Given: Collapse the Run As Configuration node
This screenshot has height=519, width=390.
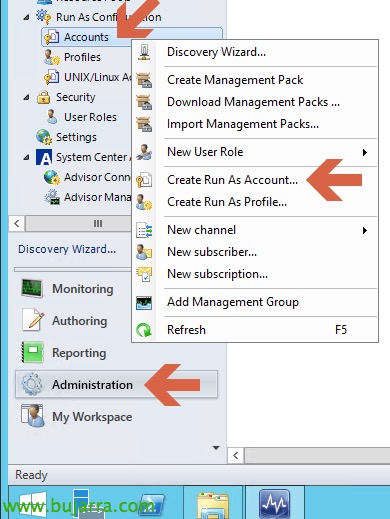Looking at the screenshot, I should point(26,18).
